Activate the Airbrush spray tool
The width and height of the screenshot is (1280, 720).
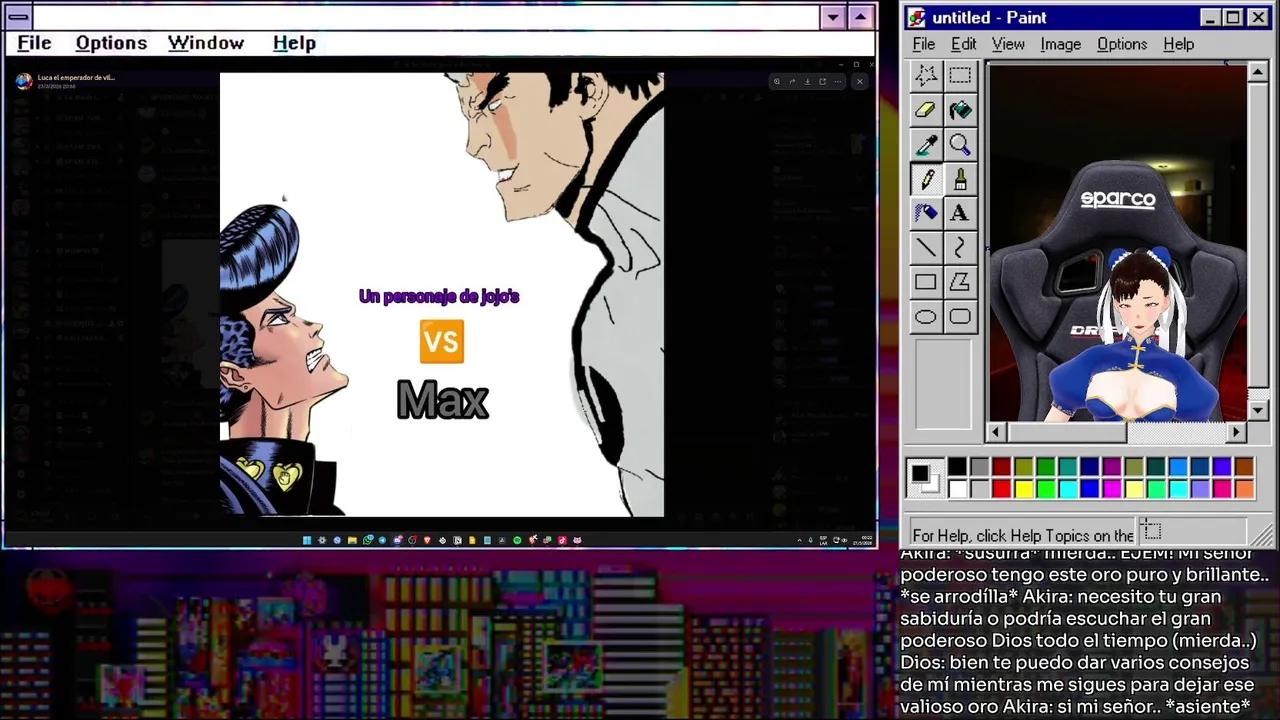(x=926, y=213)
